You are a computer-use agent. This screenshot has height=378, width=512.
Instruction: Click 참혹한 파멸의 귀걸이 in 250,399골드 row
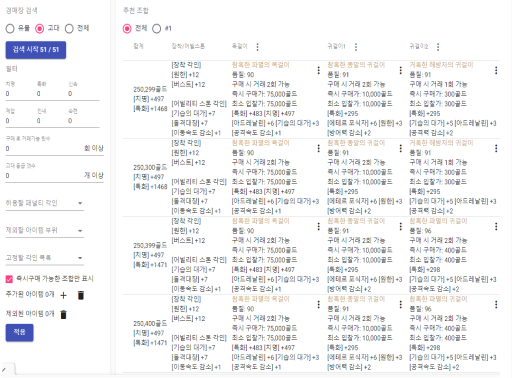[438, 221]
